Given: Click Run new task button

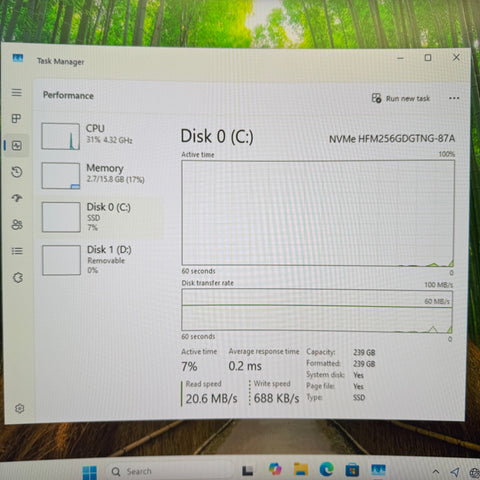Looking at the screenshot, I should pos(401,98).
